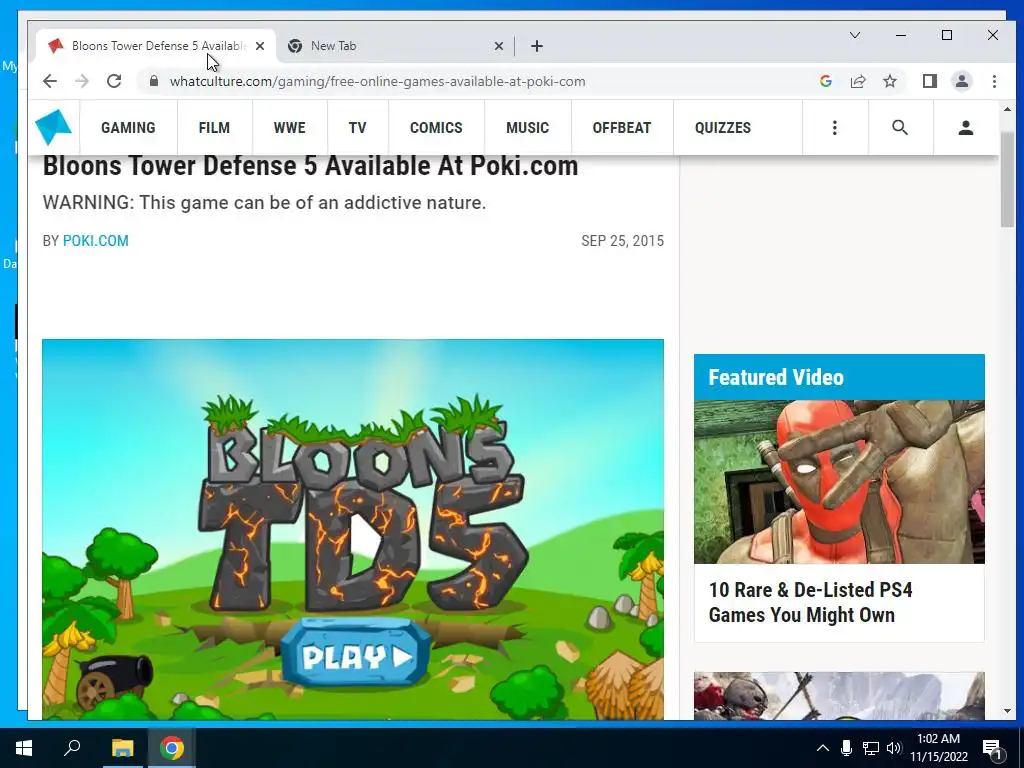Screen dimensions: 1024x768
Task: View site info via the padlock icon
Action: (x=153, y=81)
